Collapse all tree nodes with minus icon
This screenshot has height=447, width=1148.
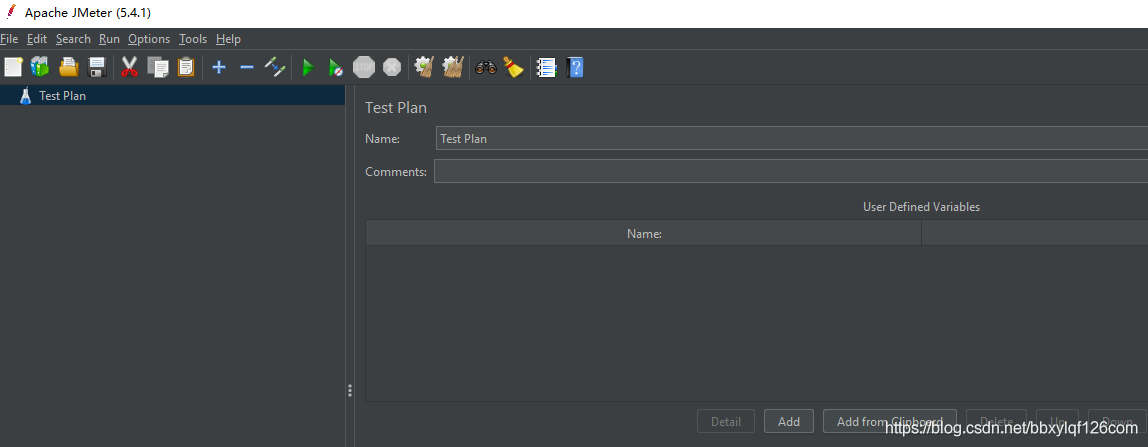(x=247, y=67)
